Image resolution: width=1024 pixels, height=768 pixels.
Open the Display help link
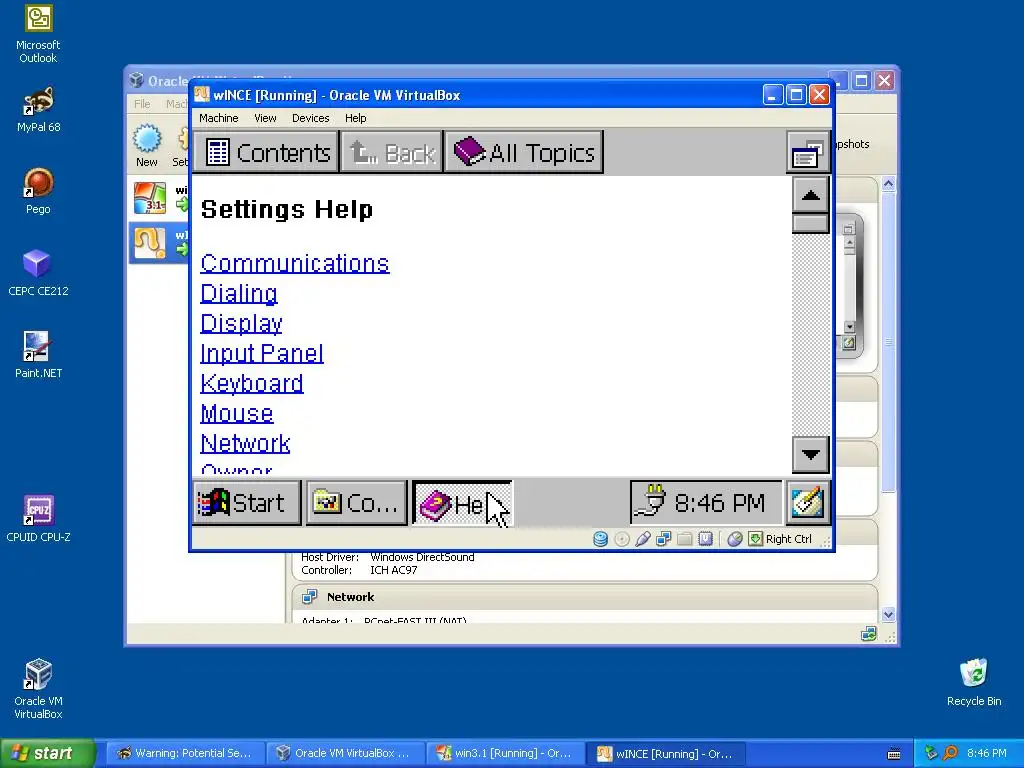[241, 323]
